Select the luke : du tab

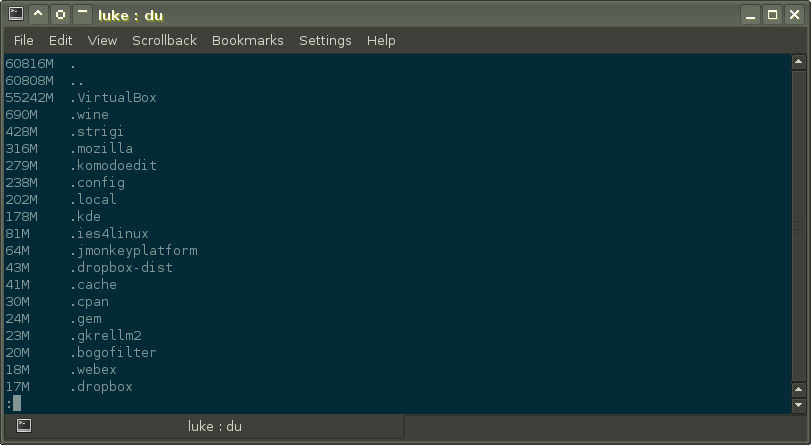214,427
